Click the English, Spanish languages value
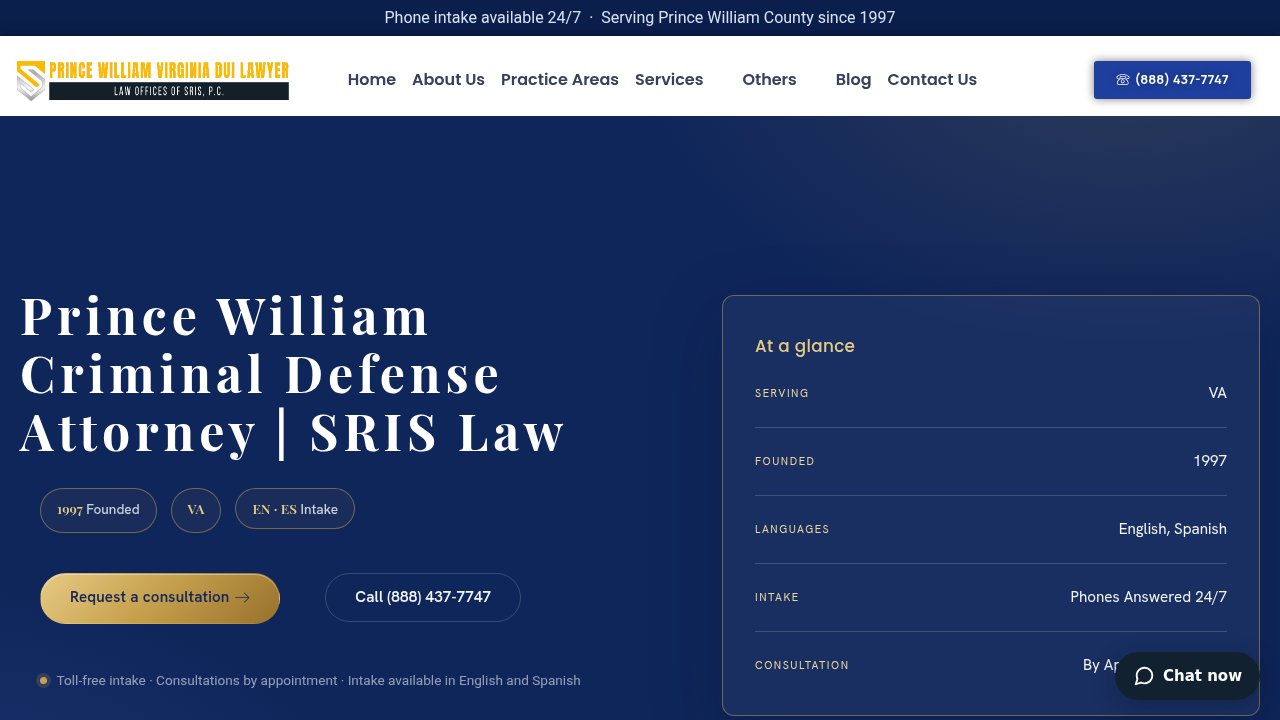 point(1172,529)
